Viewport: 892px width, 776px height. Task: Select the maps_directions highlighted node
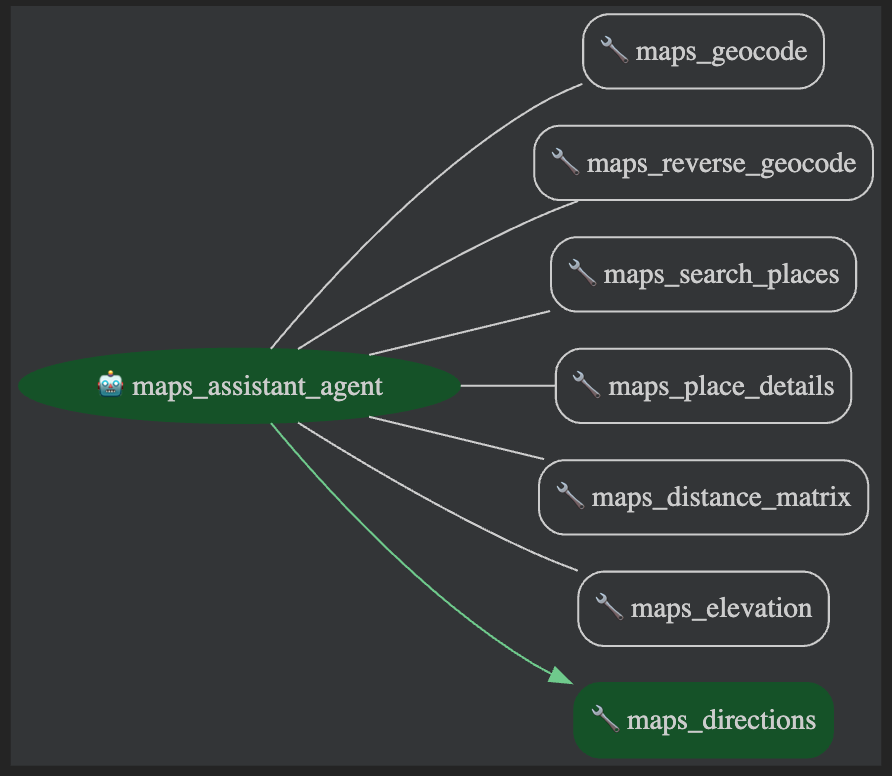coord(703,720)
